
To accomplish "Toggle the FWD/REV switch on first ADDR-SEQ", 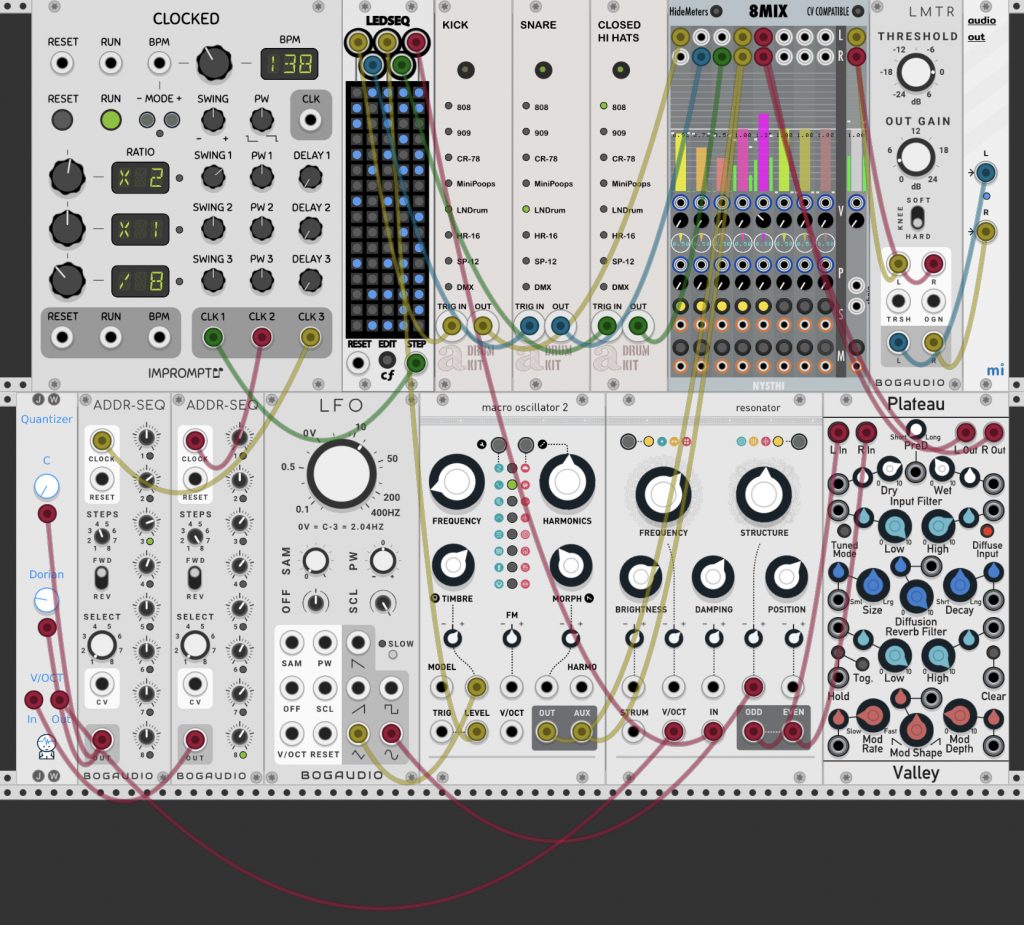I will (101, 578).
